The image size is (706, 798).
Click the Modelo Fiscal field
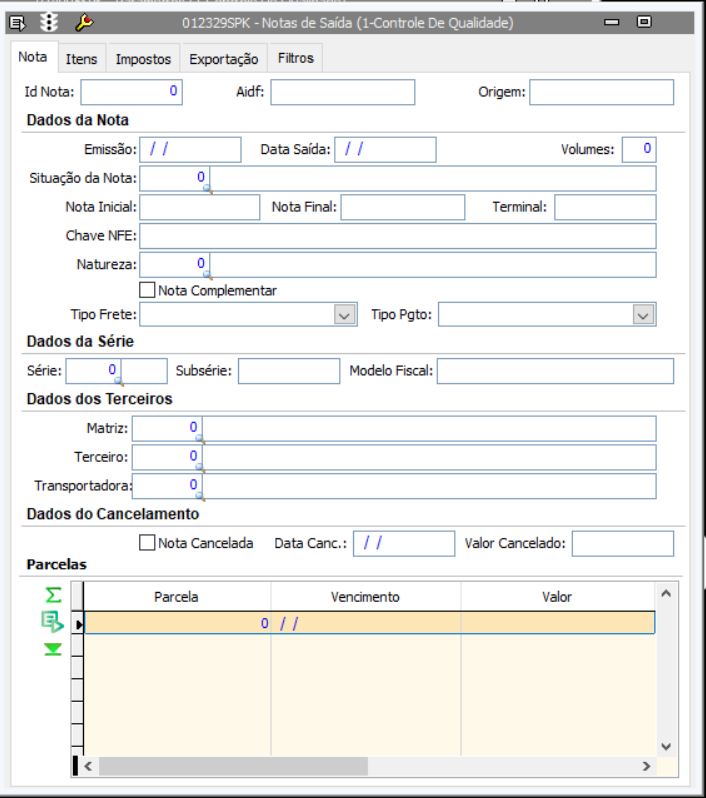pos(555,371)
